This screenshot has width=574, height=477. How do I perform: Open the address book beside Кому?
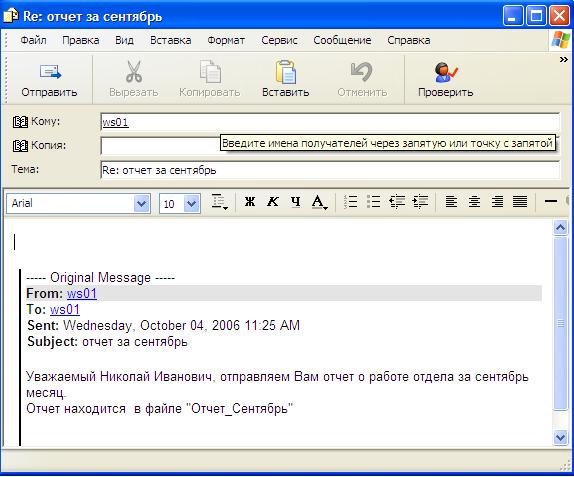tap(20, 122)
